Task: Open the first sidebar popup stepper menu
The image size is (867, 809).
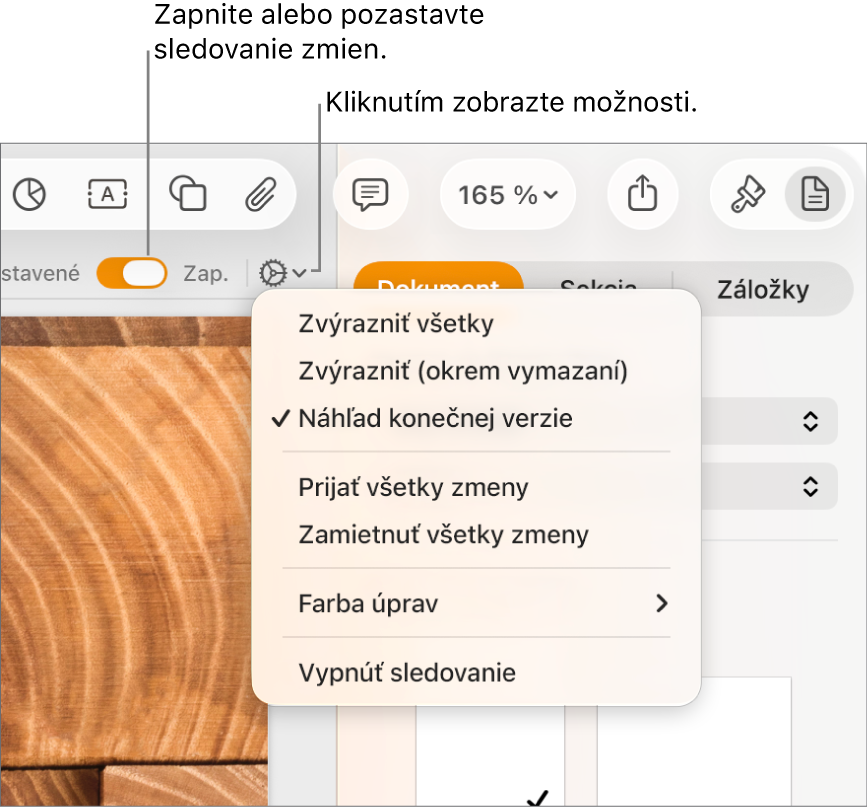Action: point(810,421)
